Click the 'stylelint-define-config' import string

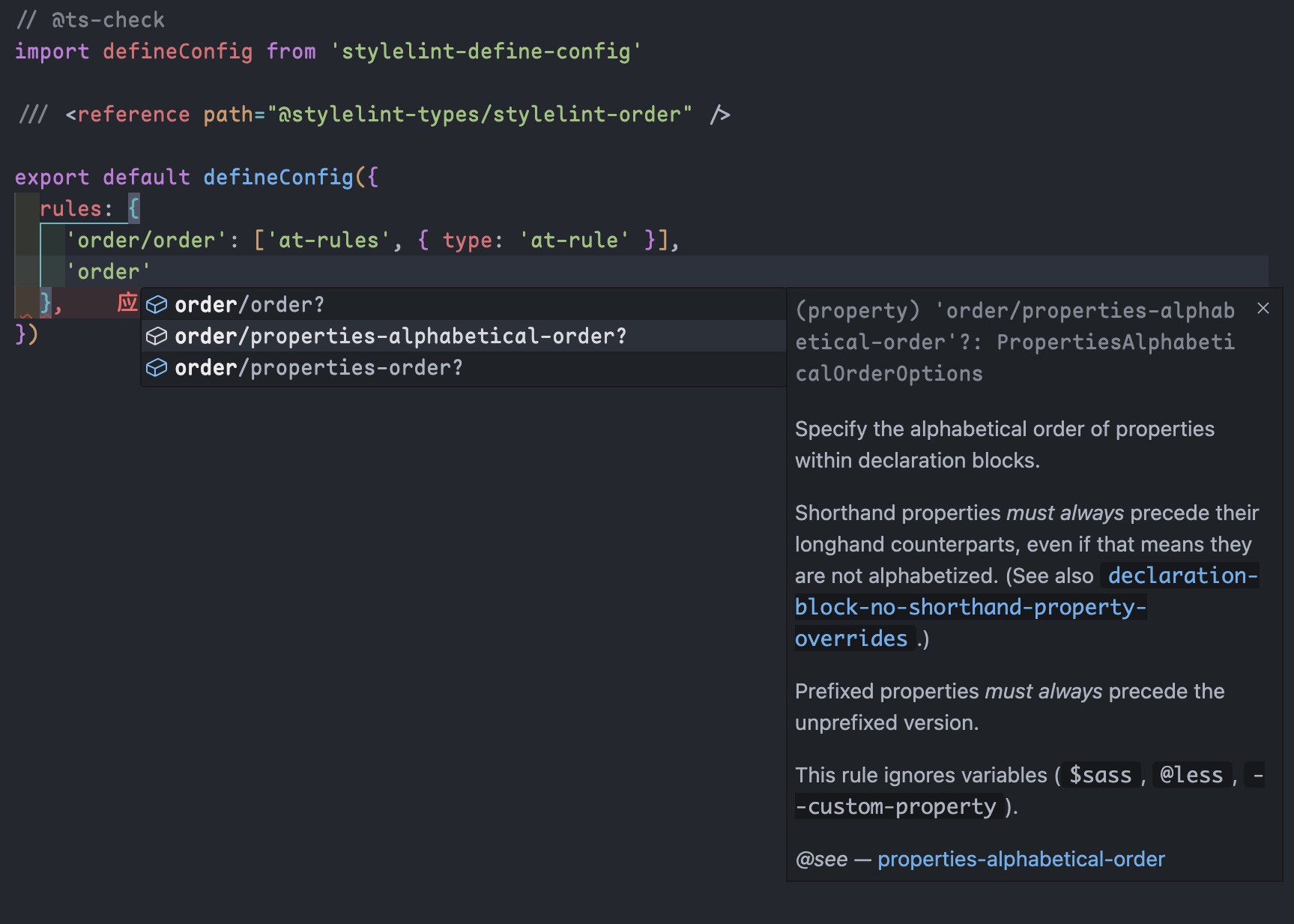tap(486, 51)
